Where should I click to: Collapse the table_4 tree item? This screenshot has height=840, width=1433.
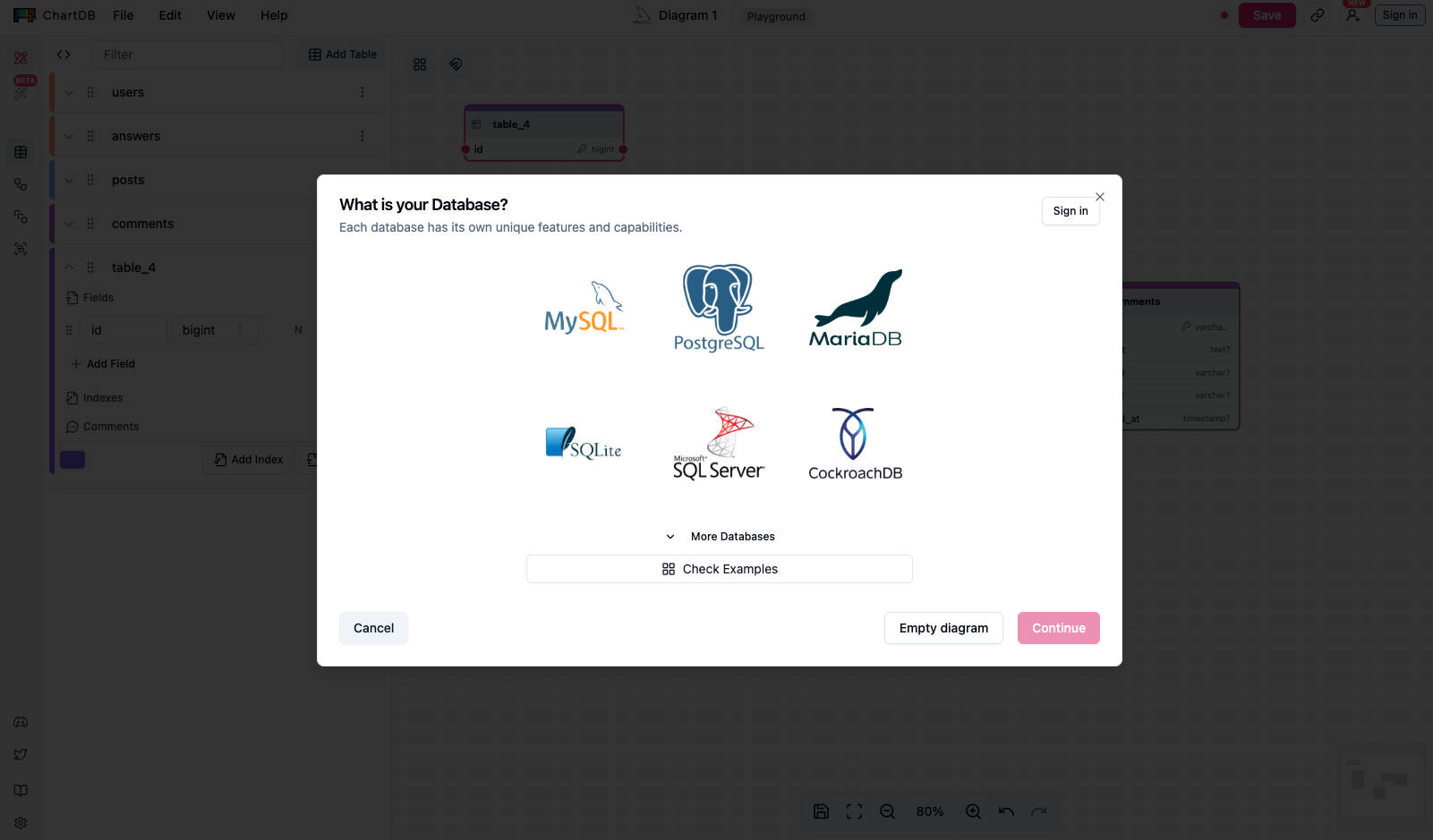coord(69,267)
